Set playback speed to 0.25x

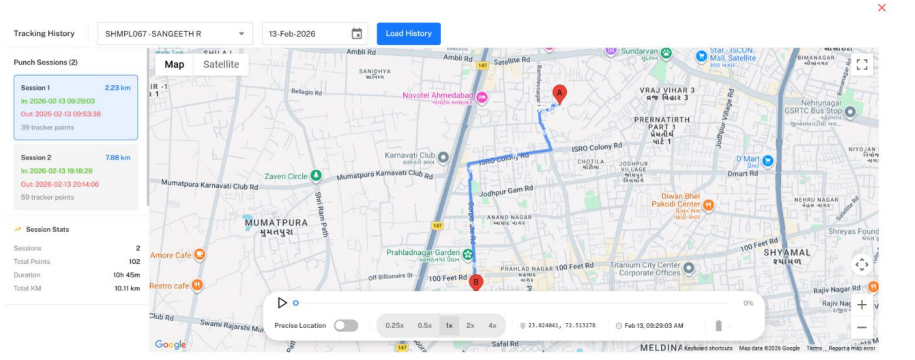394,326
